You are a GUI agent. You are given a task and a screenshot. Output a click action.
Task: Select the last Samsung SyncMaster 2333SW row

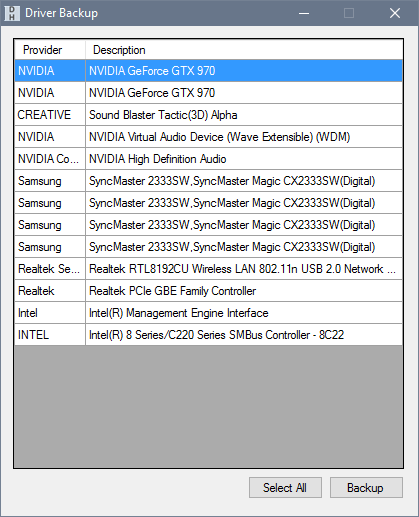tap(209, 247)
